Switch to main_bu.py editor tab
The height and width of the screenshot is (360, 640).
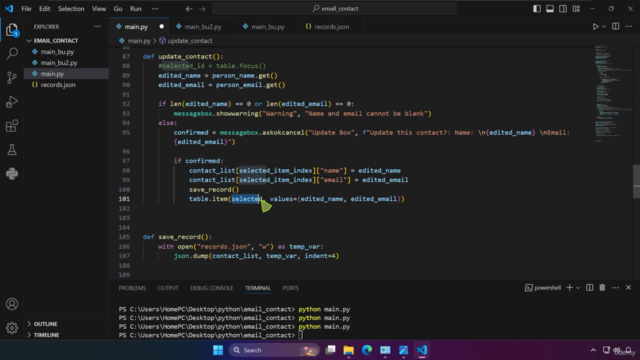tap(267, 27)
